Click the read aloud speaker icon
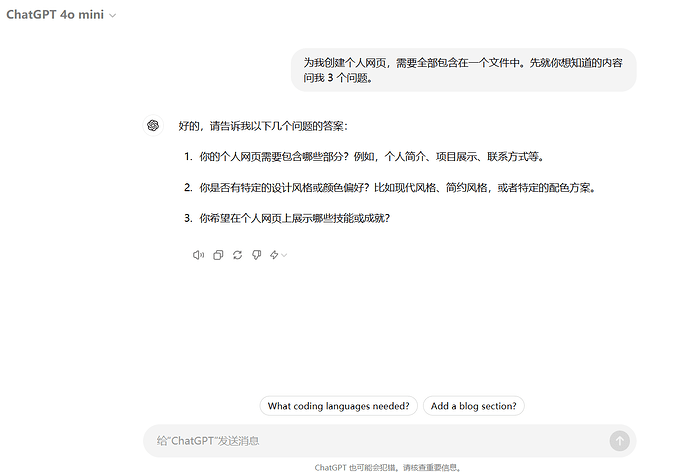690x472 pixels. 198,255
